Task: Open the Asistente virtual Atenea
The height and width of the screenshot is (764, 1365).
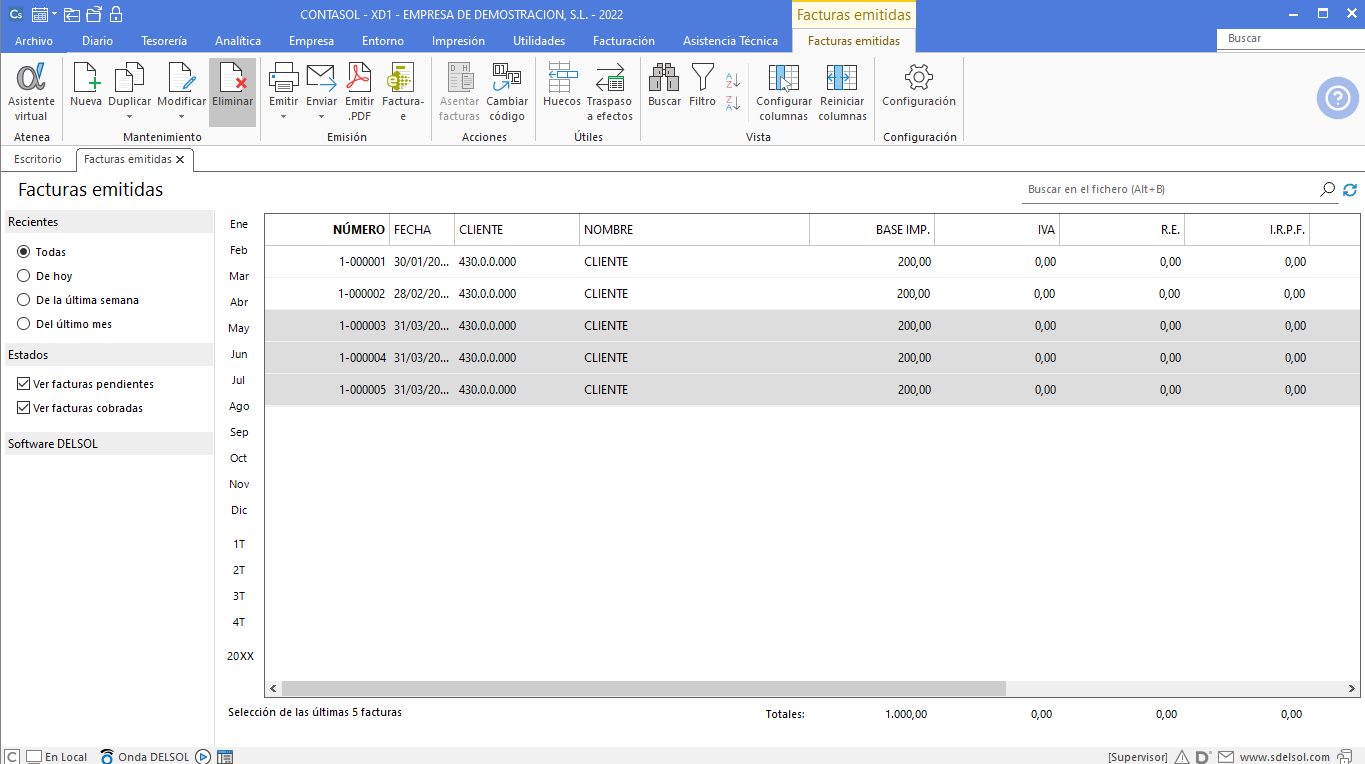Action: tap(31, 91)
